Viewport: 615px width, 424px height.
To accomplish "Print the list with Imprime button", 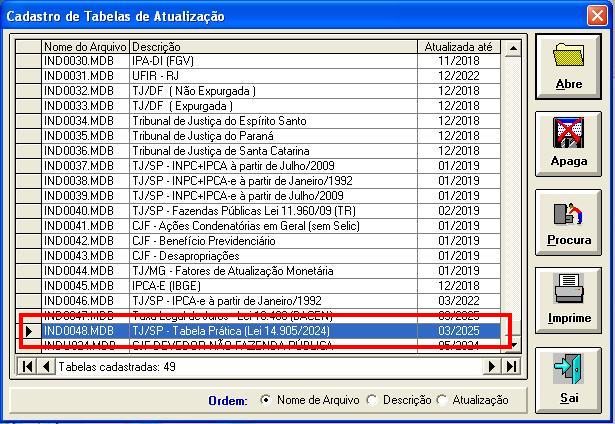I will [x=569, y=299].
